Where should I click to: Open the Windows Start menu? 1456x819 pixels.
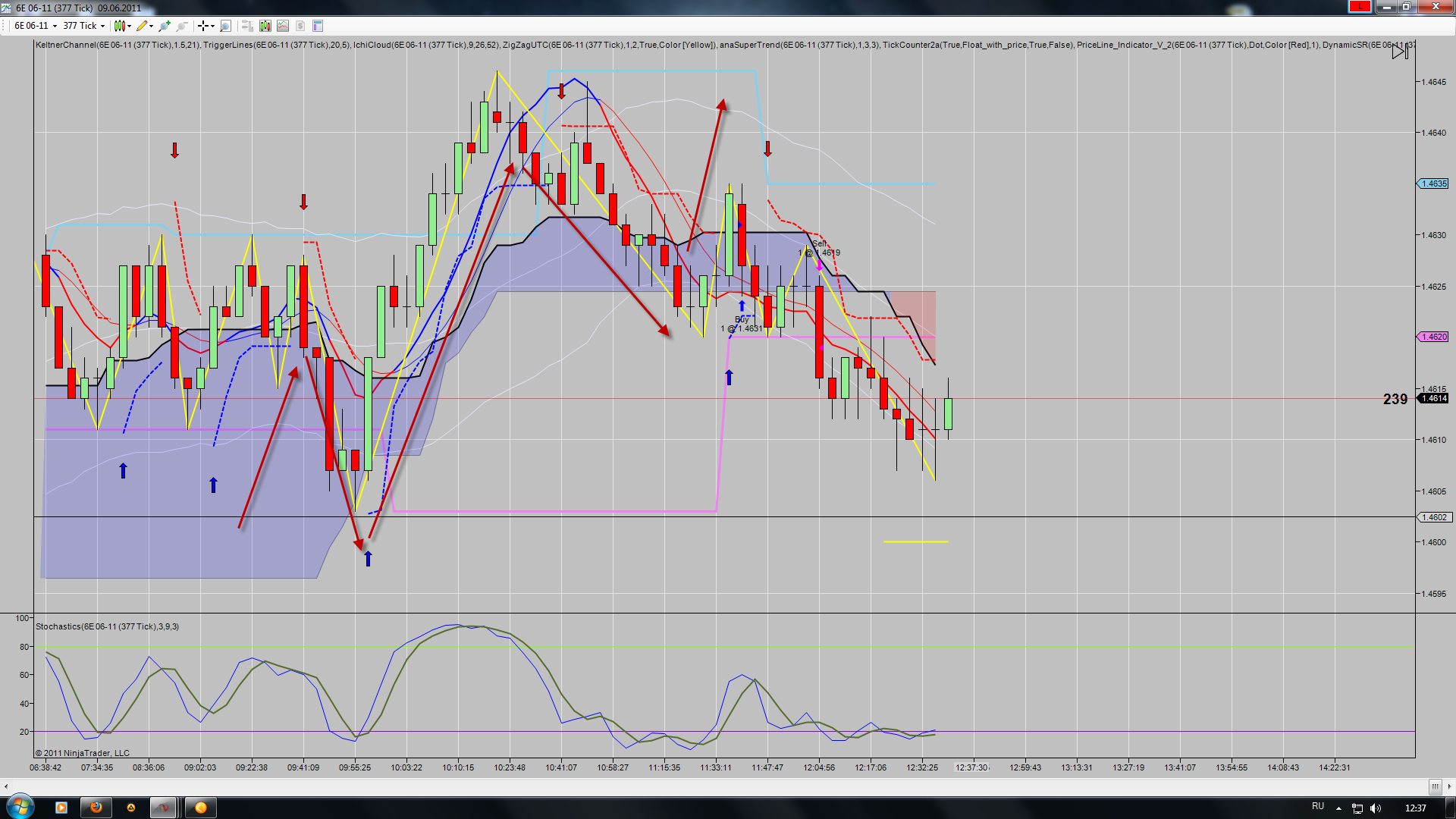pos(20,807)
